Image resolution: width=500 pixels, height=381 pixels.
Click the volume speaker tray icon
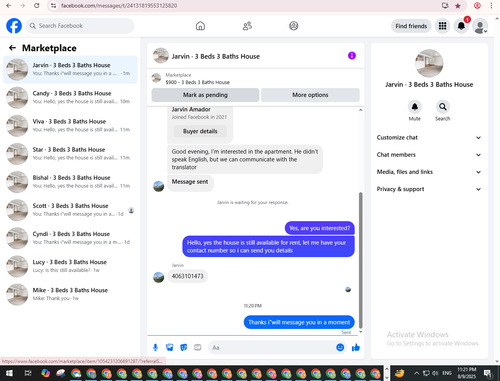pos(435,373)
